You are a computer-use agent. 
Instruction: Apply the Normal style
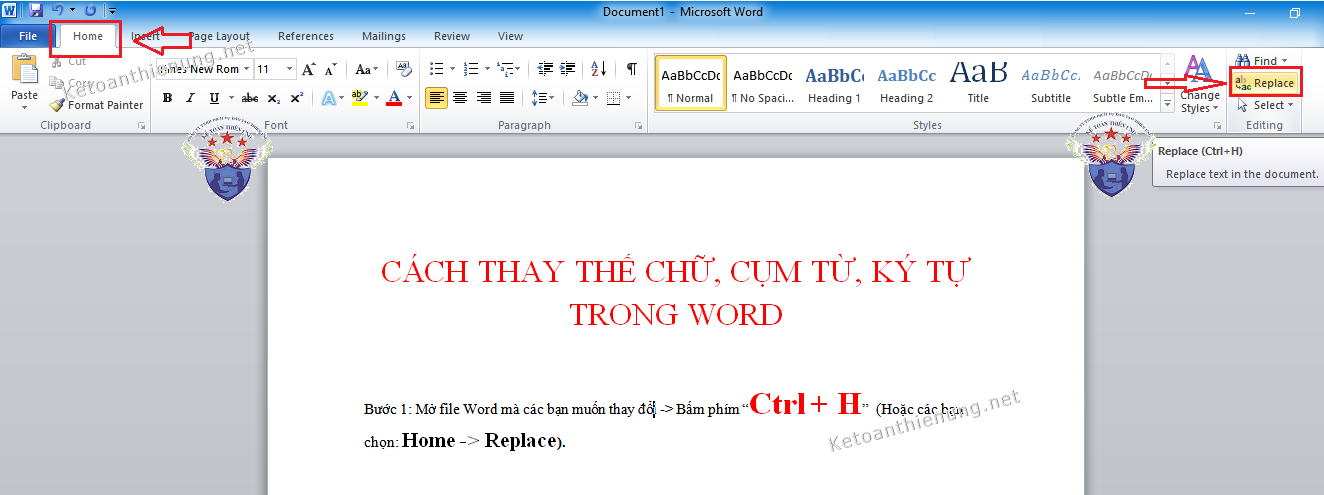[691, 83]
